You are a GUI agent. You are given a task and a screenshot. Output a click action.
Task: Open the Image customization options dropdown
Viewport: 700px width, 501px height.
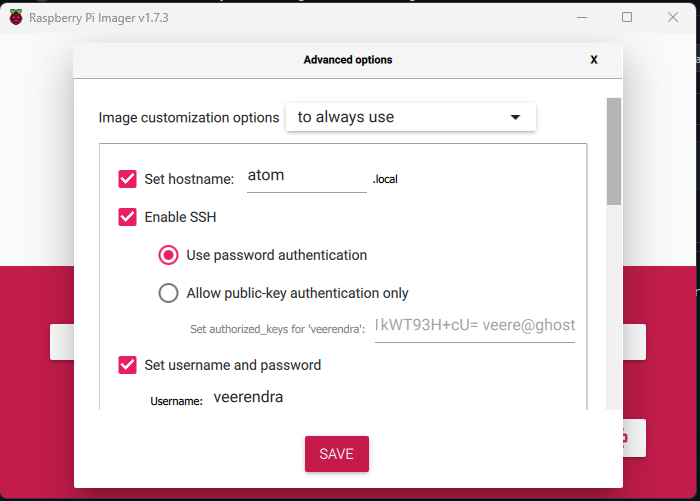pos(410,117)
